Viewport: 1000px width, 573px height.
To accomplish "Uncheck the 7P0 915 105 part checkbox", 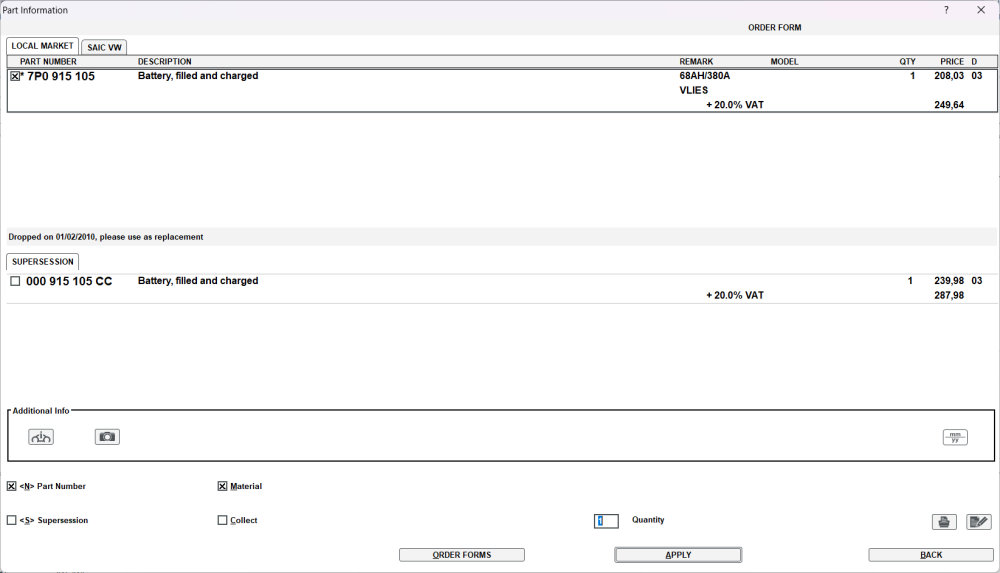I will point(15,76).
